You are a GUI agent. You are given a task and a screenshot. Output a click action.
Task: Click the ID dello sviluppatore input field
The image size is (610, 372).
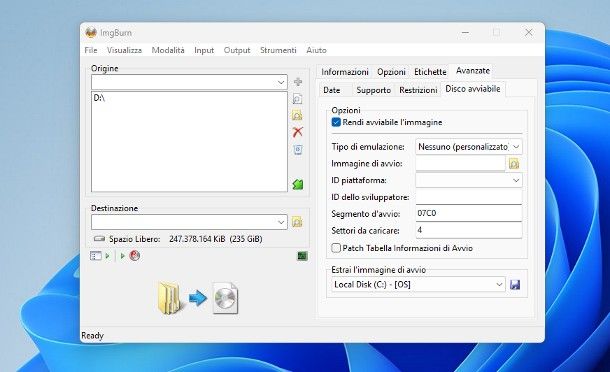[x=469, y=197]
